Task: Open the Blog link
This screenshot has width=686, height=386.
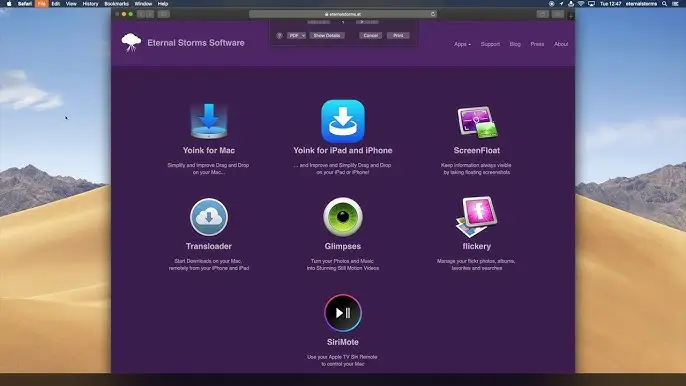Action: 515,44
